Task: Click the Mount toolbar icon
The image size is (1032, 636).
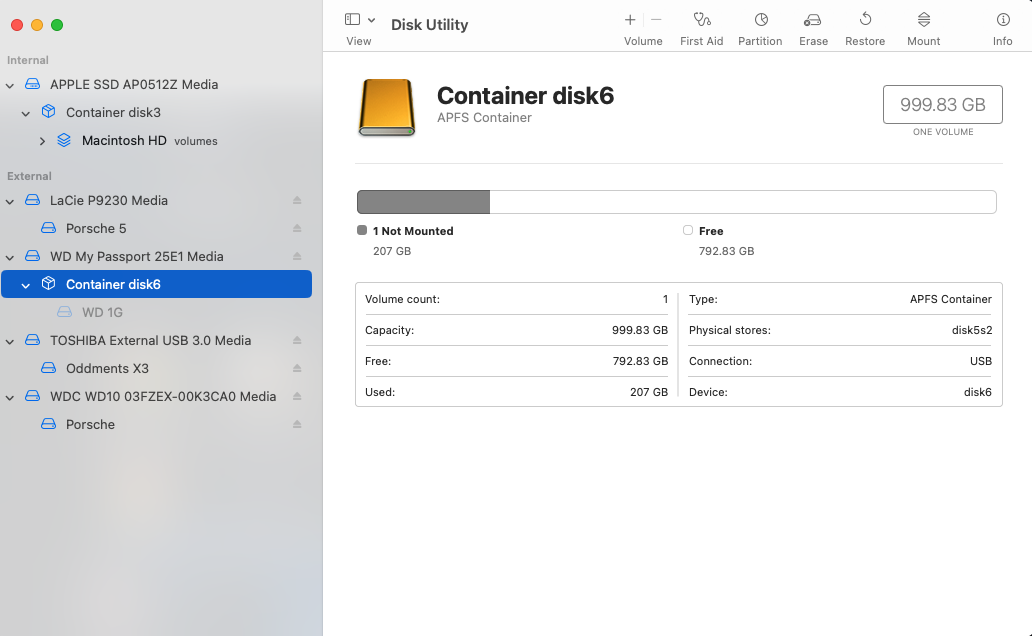Action: pos(923,20)
